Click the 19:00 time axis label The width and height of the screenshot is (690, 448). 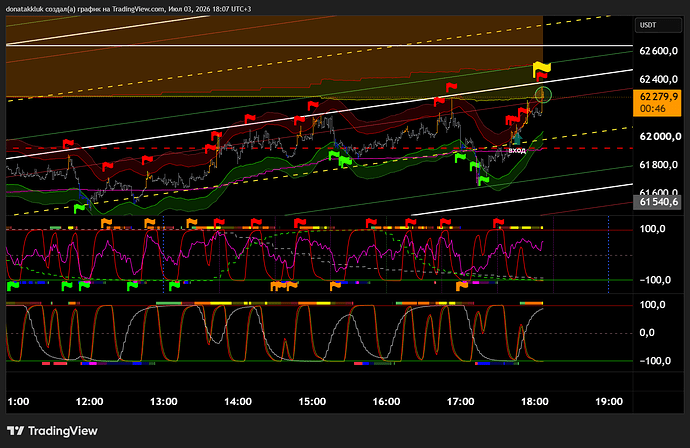[x=609, y=401]
